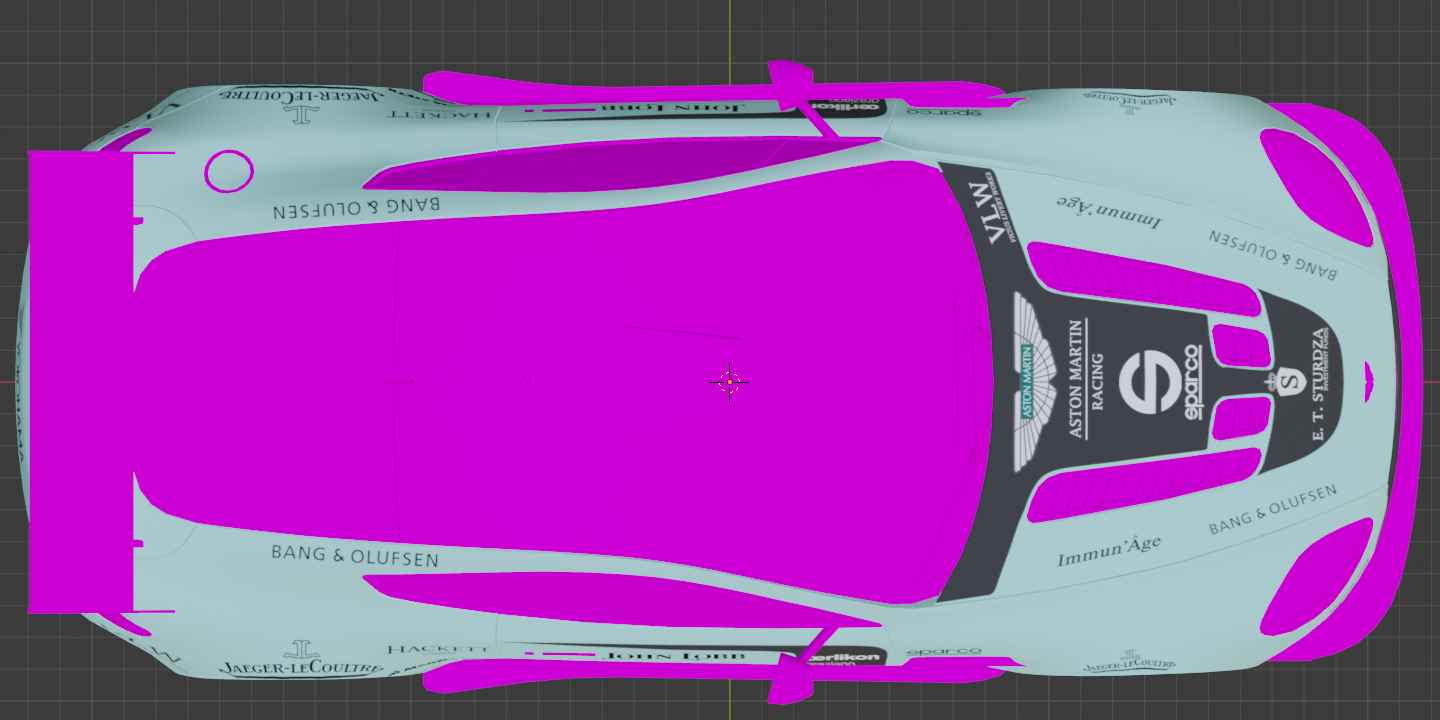Click the upright Immun'Âge decal on the hood
This screenshot has height=720, width=1440.
pyautogui.click(x=1109, y=549)
